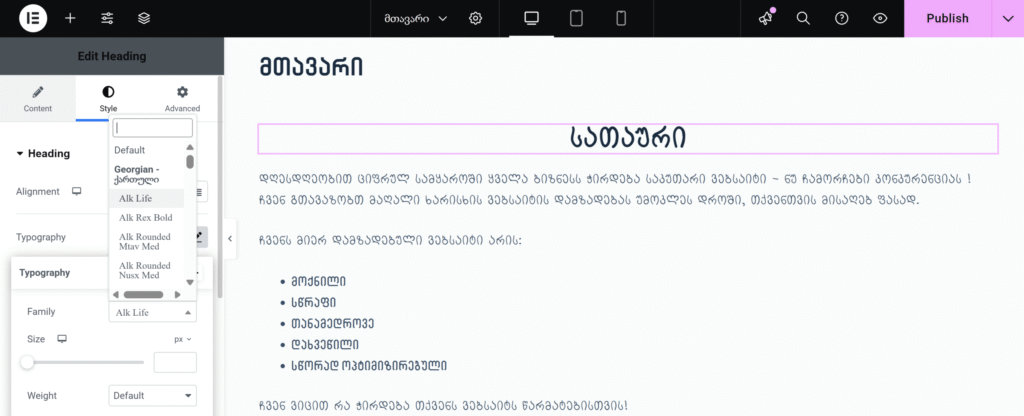Open the მთავარი page selector dropdown
Screen dimensions: 1024x416
pos(416,18)
